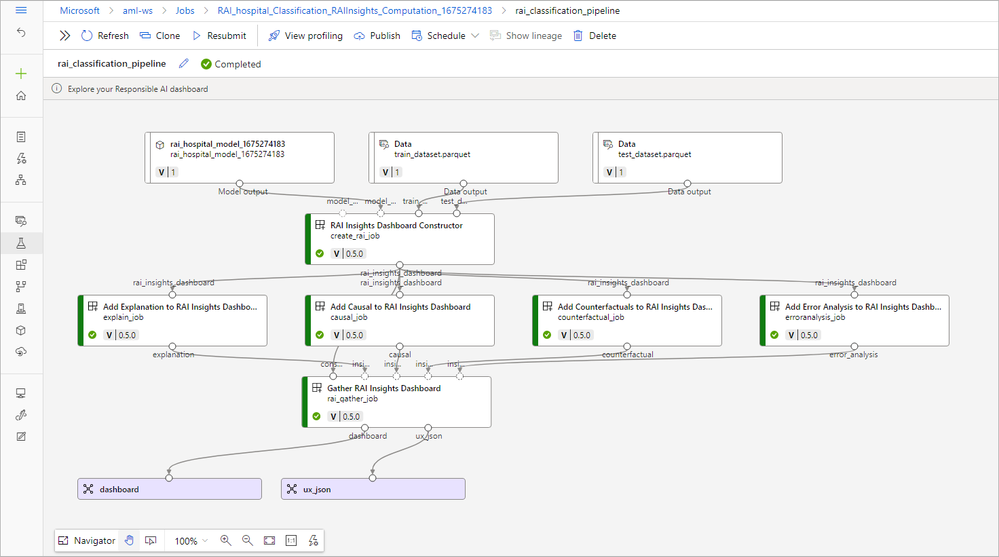Image resolution: width=999 pixels, height=557 pixels.
Task: Open Data labeling edit icon in sidebar
Action: [21, 437]
